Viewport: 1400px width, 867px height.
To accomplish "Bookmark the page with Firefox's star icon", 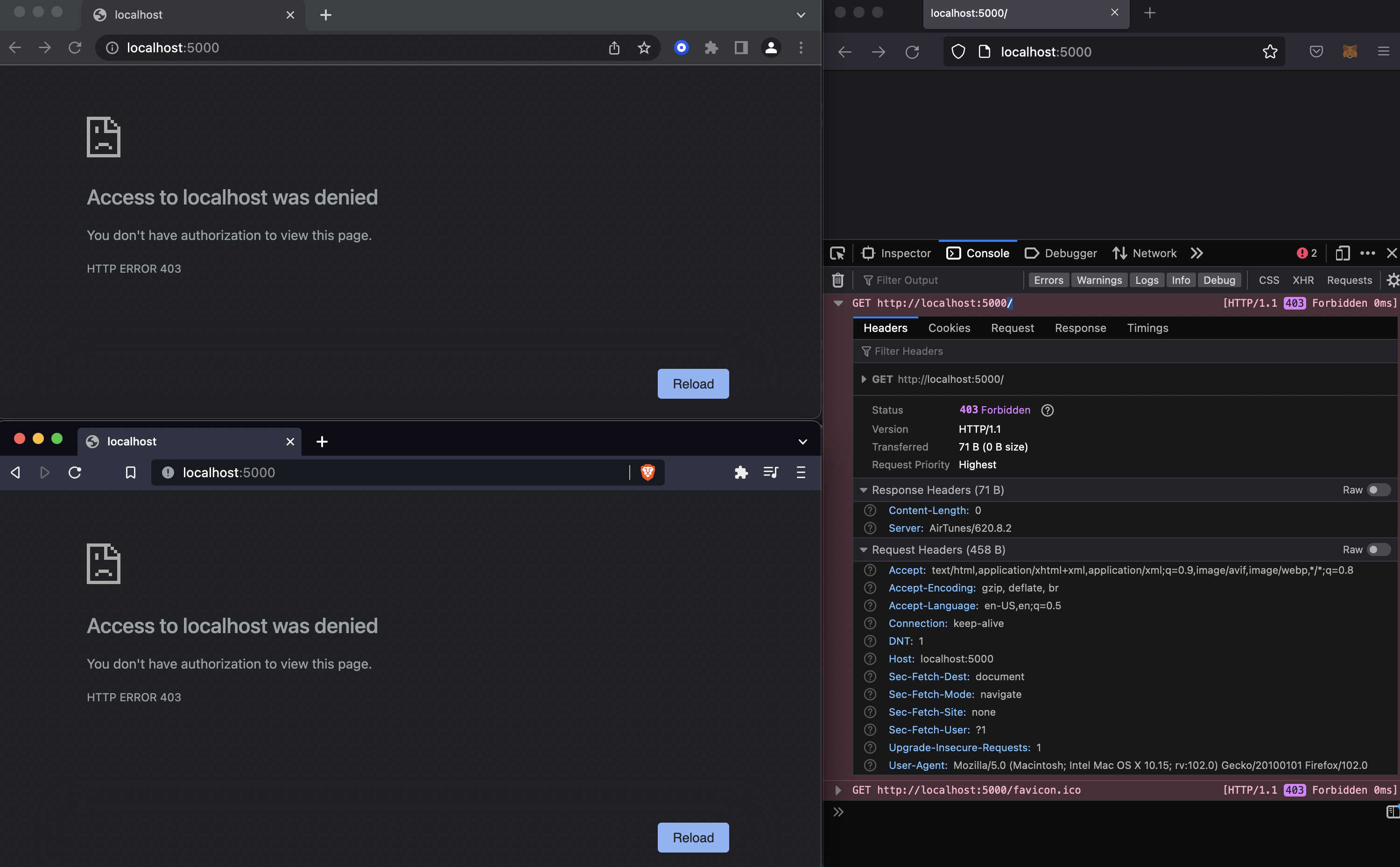I will point(1269,52).
